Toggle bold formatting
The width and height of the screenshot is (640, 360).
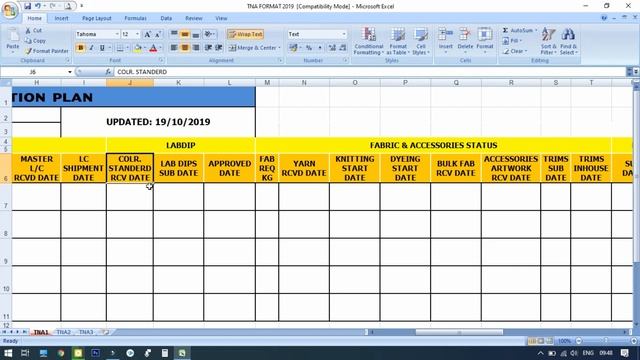pyautogui.click(x=80, y=48)
